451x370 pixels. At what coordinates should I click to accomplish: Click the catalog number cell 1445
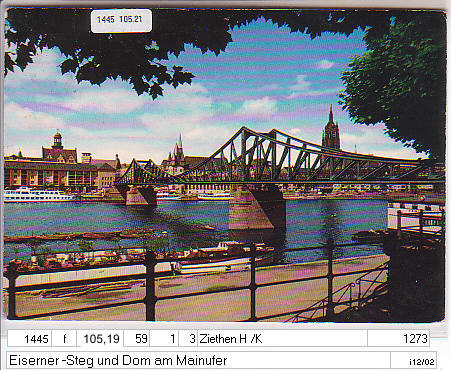(x=30, y=339)
